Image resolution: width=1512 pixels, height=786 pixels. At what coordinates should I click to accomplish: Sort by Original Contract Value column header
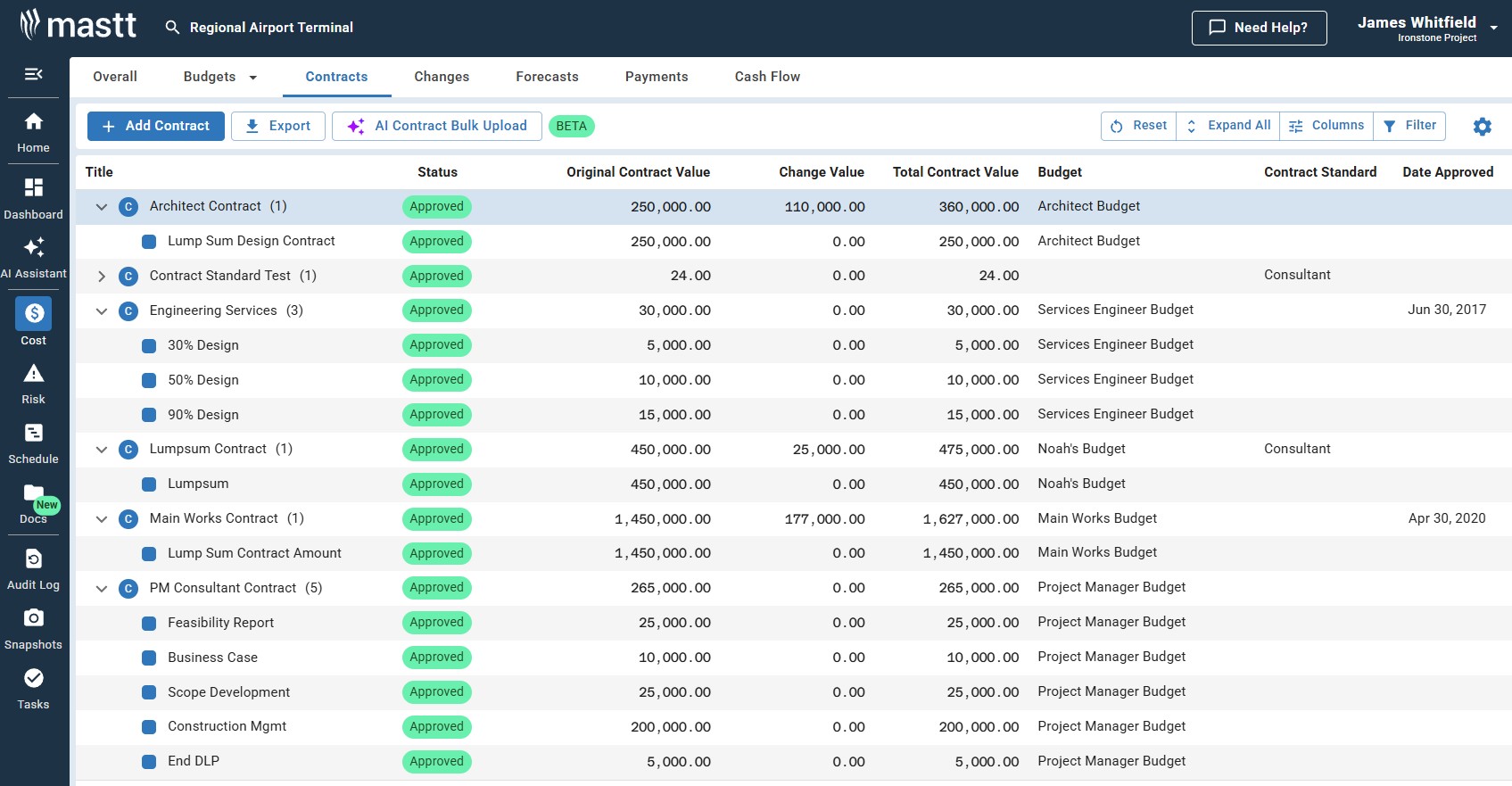click(638, 172)
